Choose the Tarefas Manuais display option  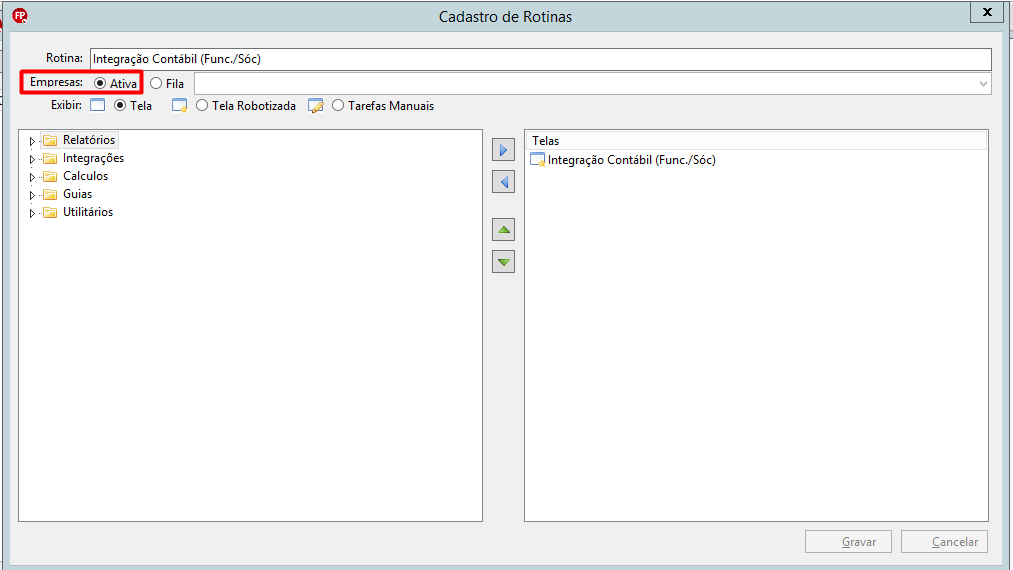[338, 105]
